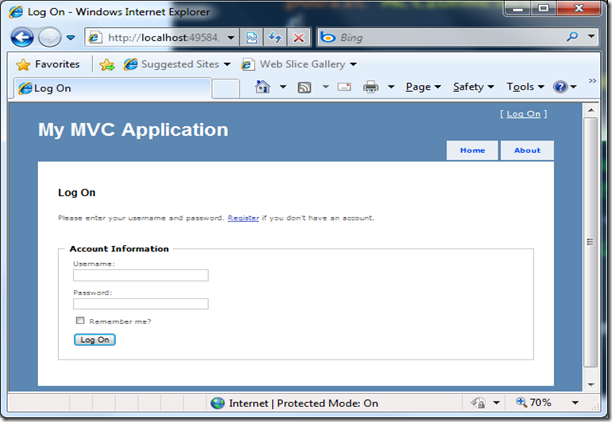The width and height of the screenshot is (612, 422).
Task: Click the Internet Explorer title bar icon
Action: click(16, 12)
